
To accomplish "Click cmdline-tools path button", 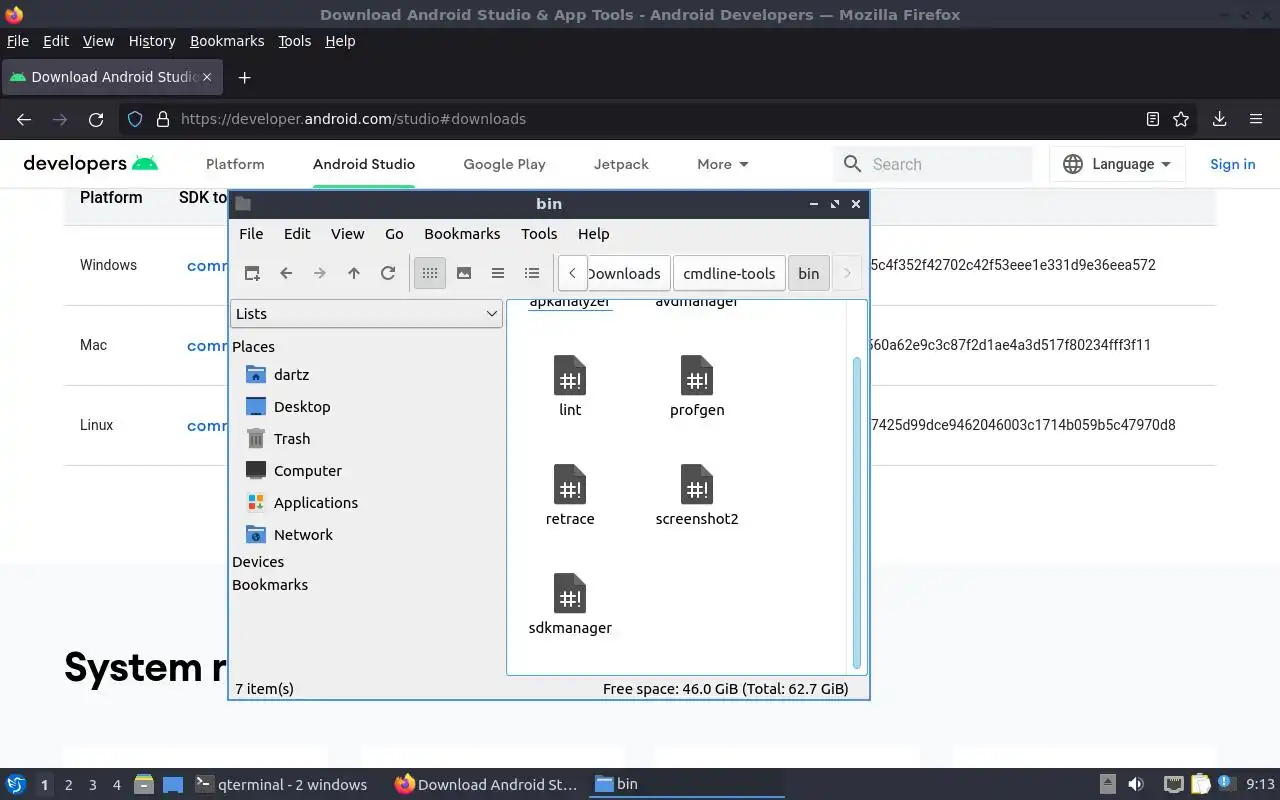I will (x=729, y=273).
